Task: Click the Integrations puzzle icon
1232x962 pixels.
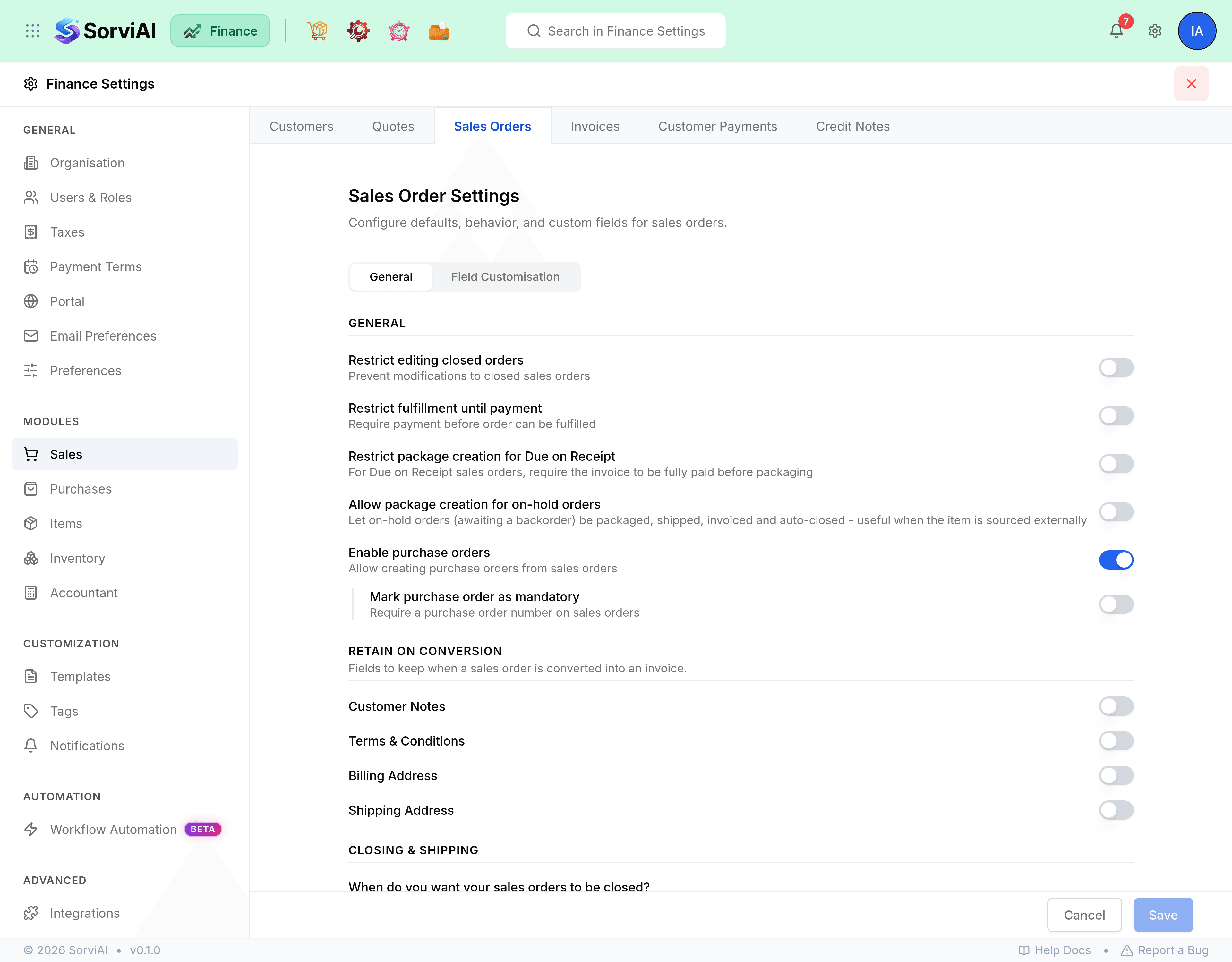Action: [x=31, y=914]
